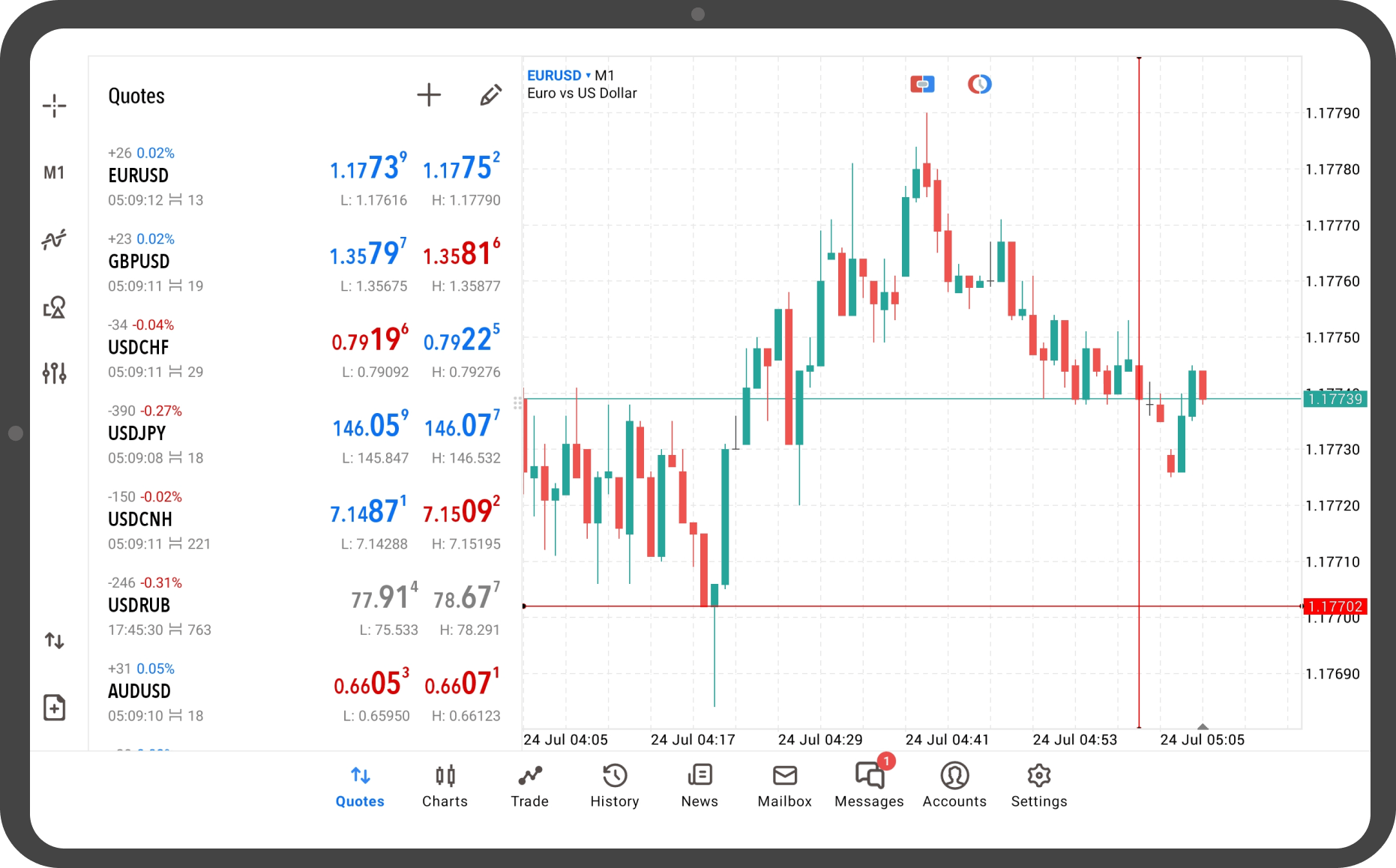
Task: Tap AUDUSD bid price 0.66053
Action: point(371,683)
